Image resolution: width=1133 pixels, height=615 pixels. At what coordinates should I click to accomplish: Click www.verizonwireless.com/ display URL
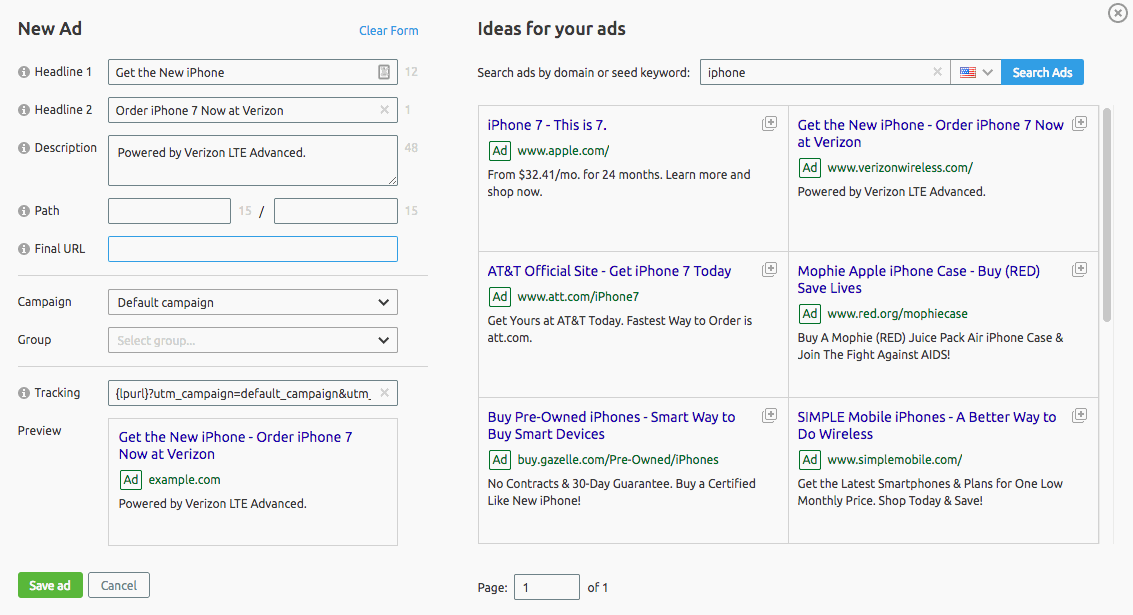[900, 168]
